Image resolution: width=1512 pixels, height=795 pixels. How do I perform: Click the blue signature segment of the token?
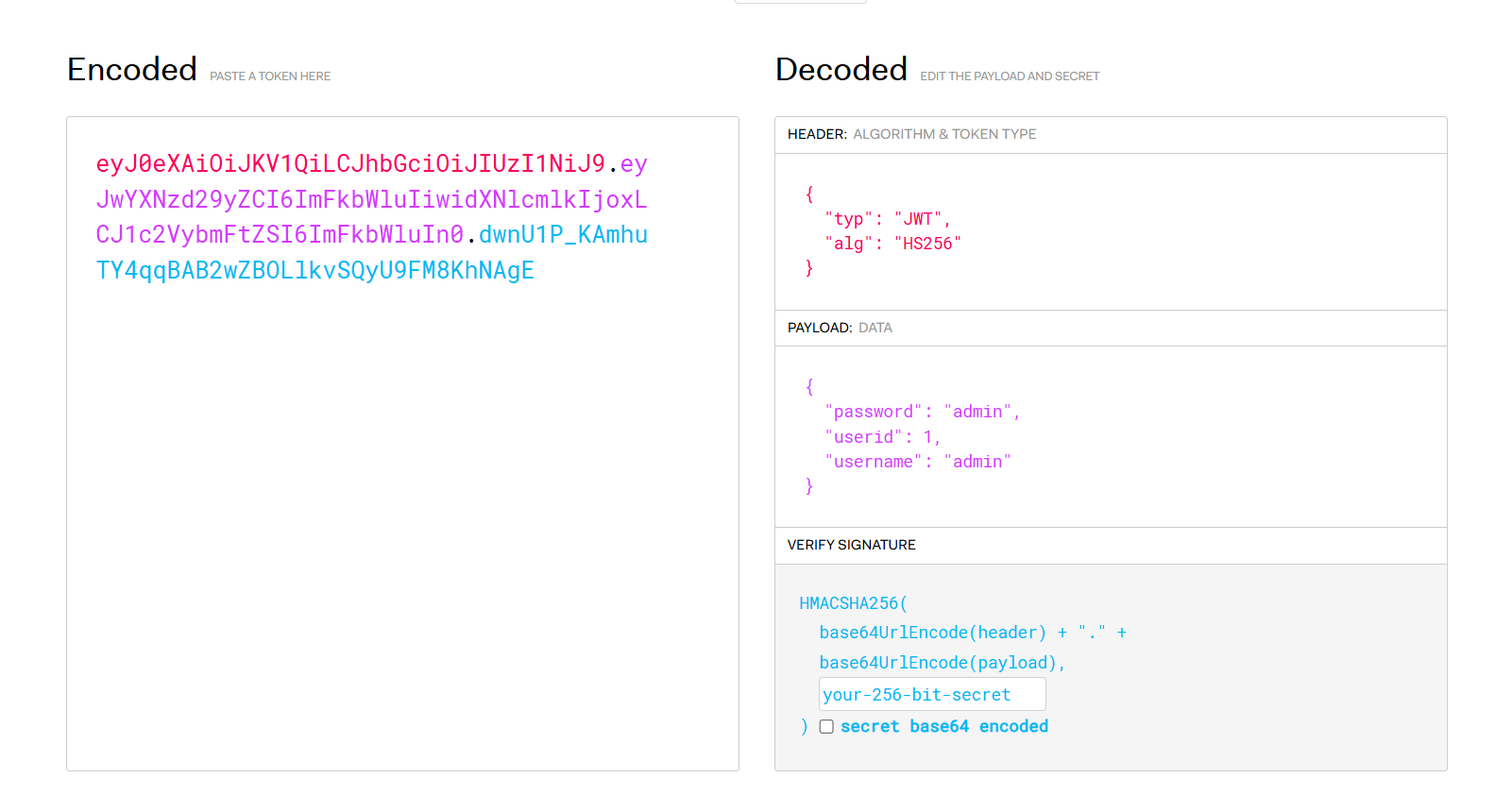[x=314, y=271]
